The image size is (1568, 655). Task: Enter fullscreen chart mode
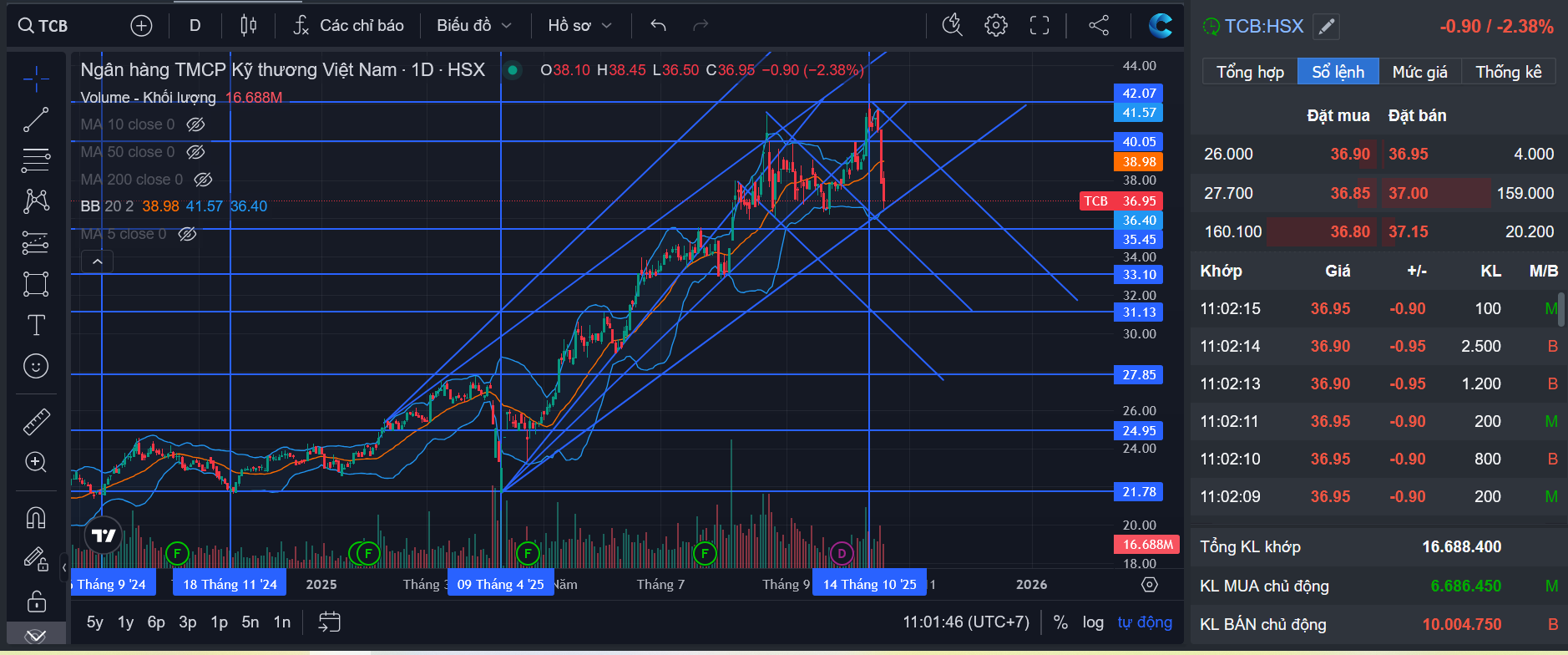coord(1039,26)
